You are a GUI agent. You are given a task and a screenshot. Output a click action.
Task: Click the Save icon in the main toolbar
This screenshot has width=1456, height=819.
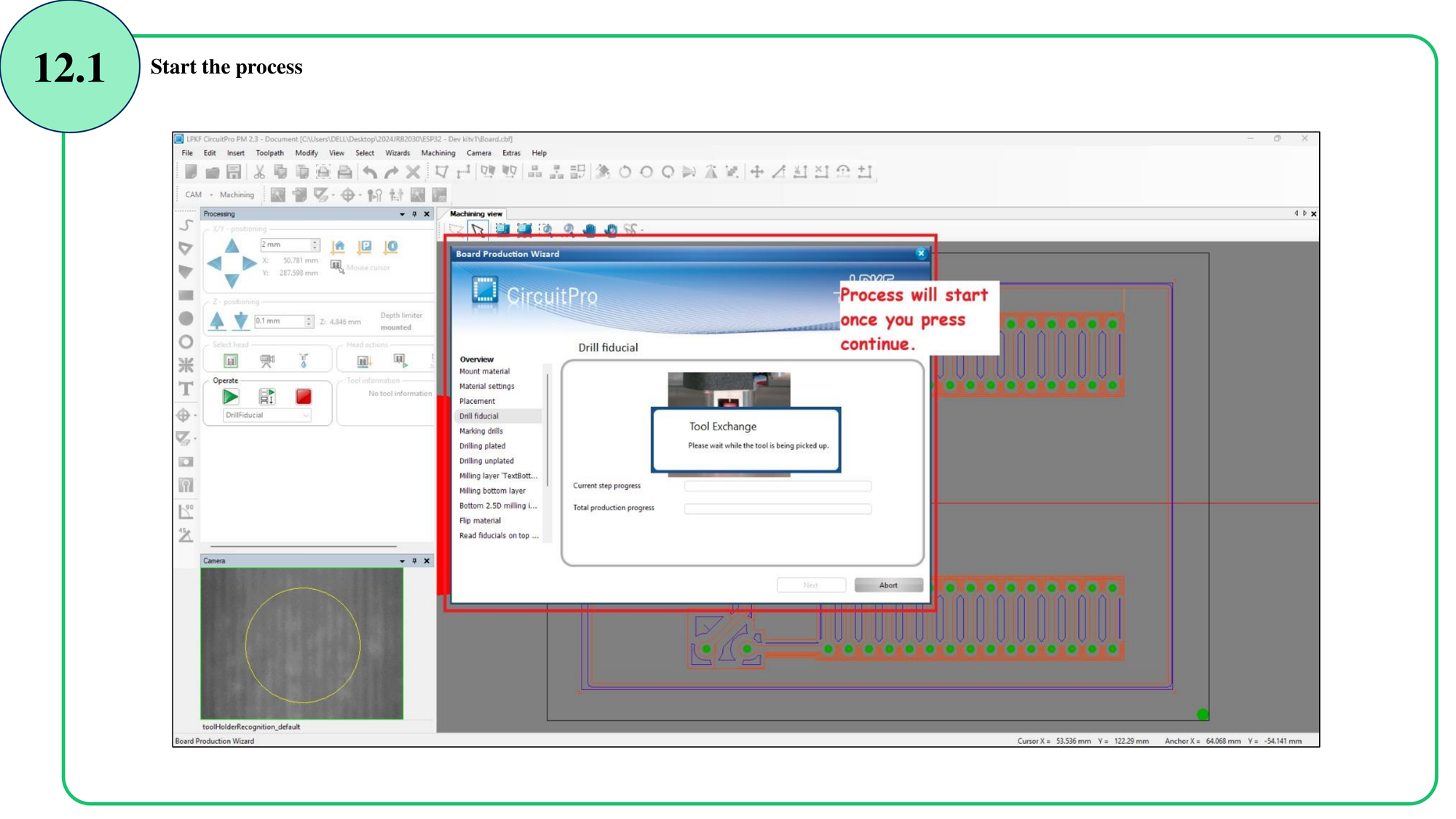(234, 172)
